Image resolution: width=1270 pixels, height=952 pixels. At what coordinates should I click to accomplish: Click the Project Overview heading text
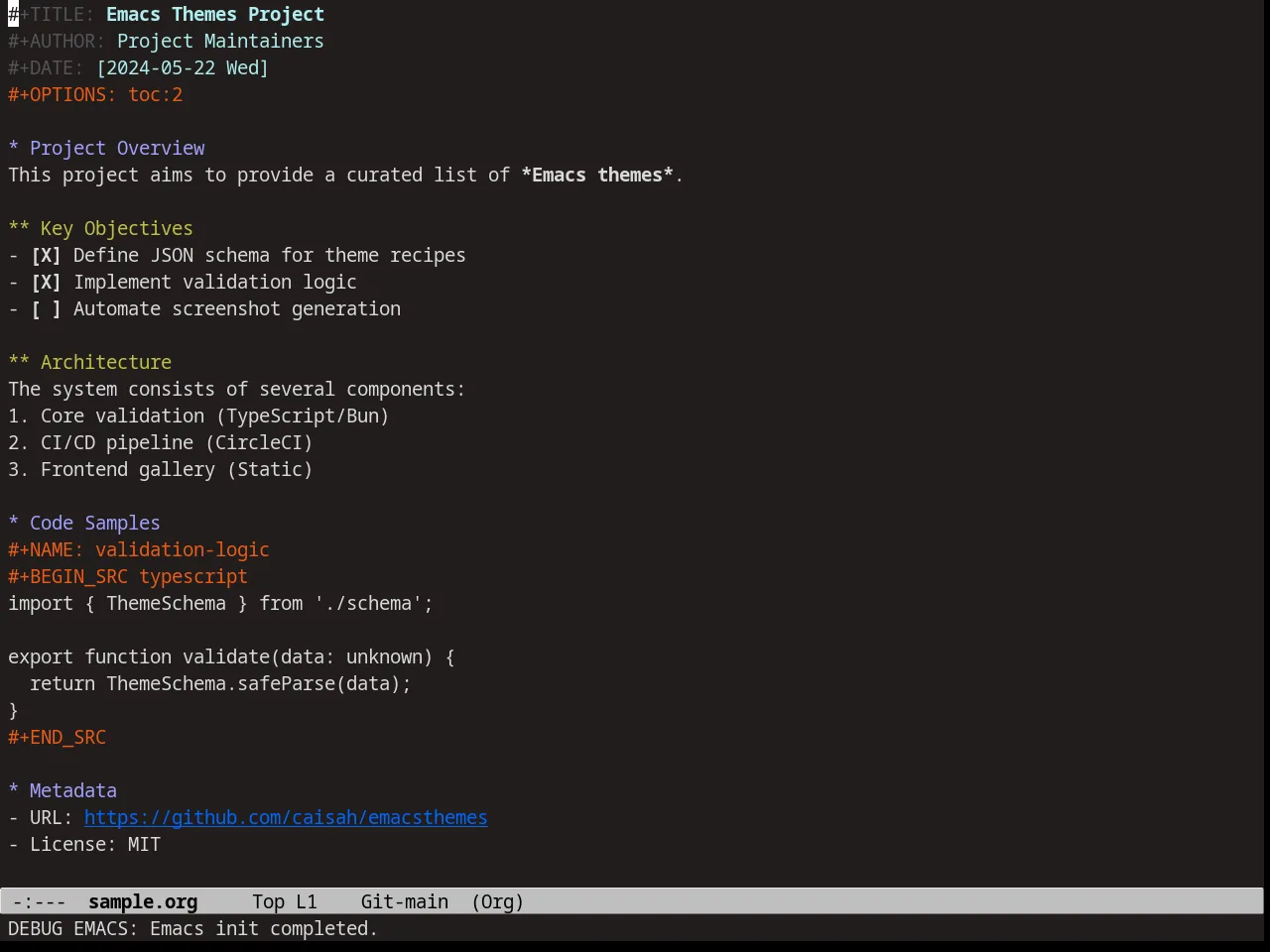[x=117, y=149]
